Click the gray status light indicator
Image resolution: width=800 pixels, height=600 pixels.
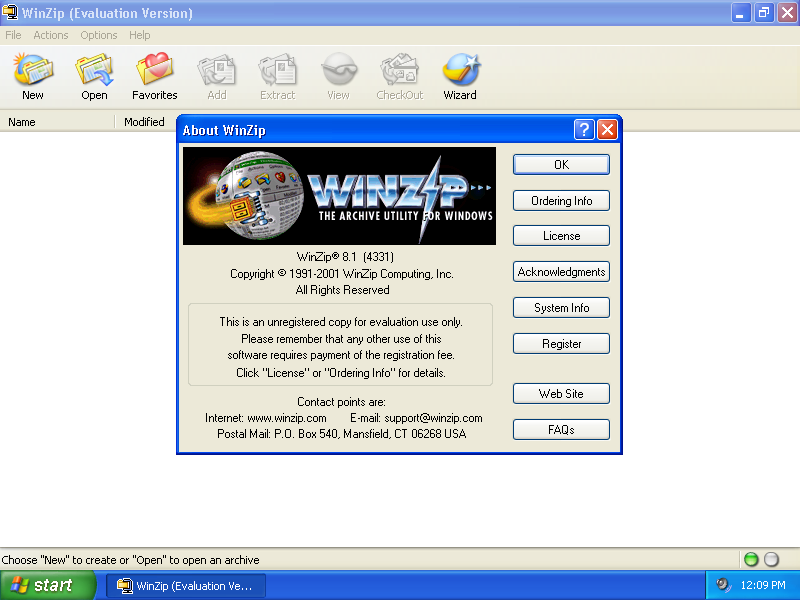click(771, 559)
